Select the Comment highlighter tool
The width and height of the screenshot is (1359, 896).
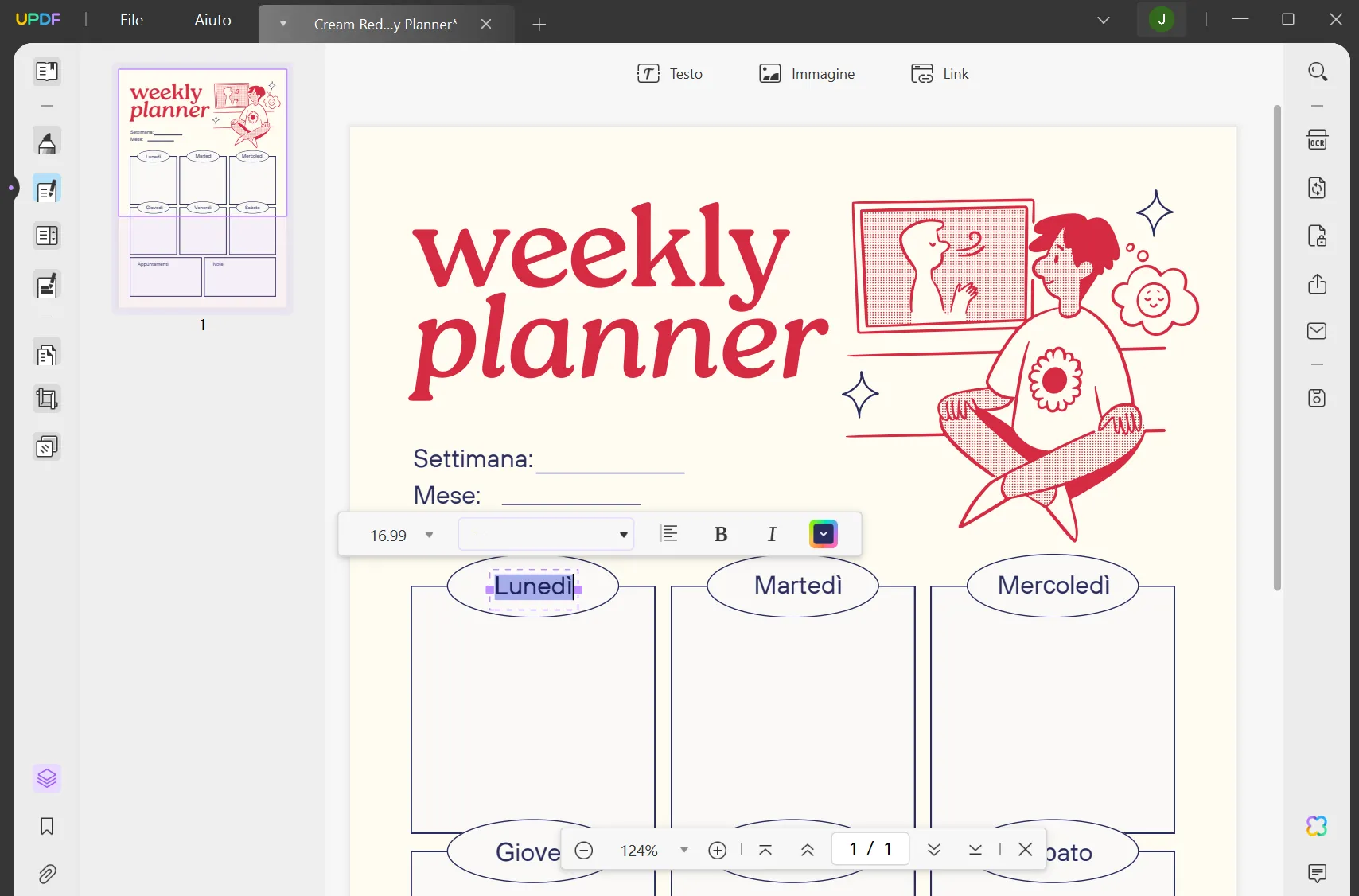click(x=47, y=142)
